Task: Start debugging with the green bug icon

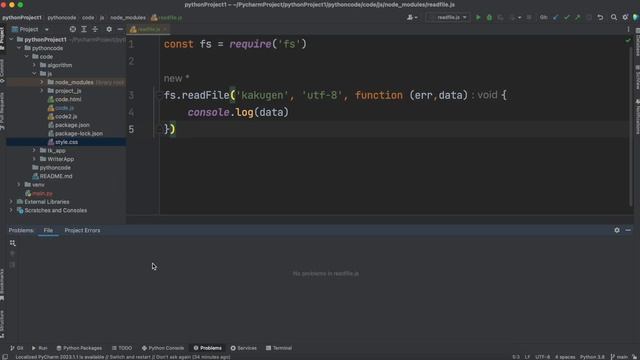Action: [x=489, y=18]
